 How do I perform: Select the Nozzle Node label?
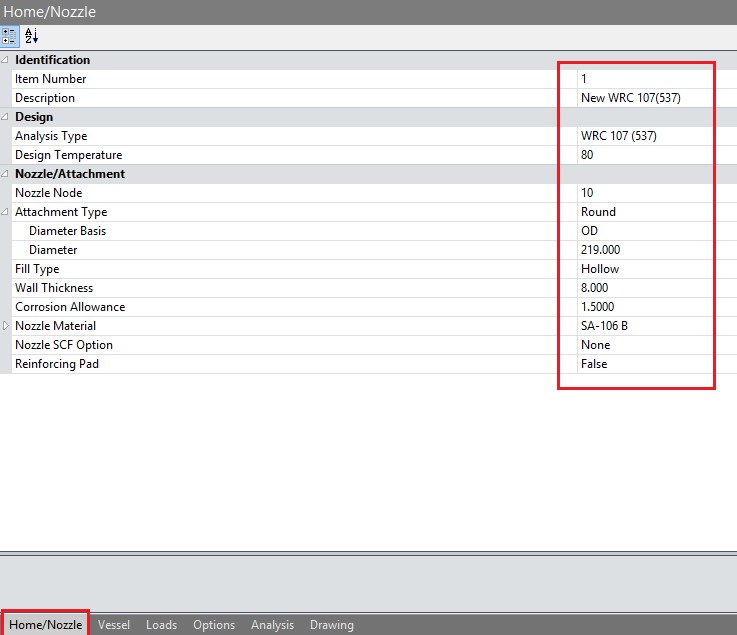click(x=49, y=193)
